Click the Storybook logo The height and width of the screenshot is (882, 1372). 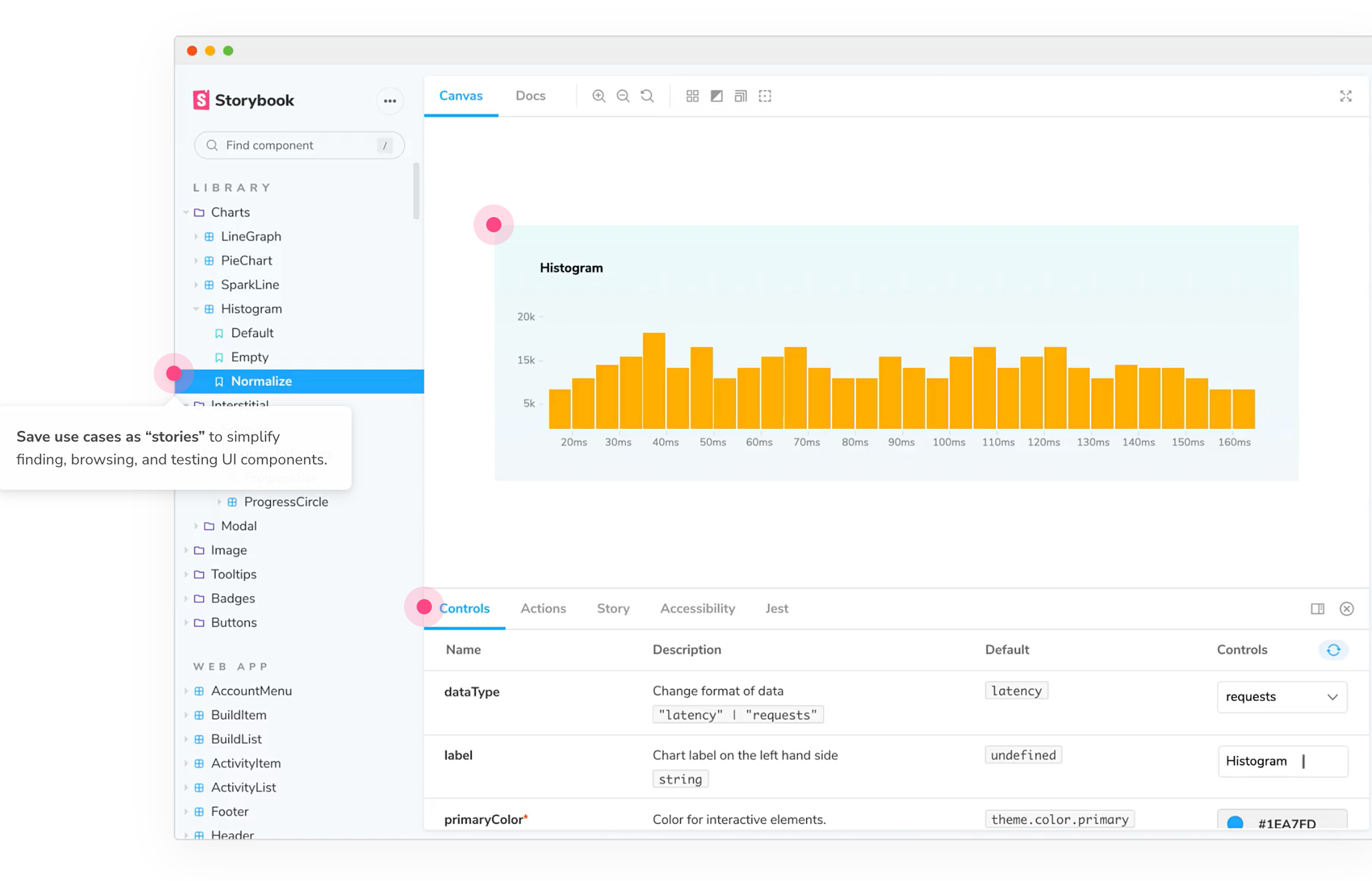tap(244, 100)
